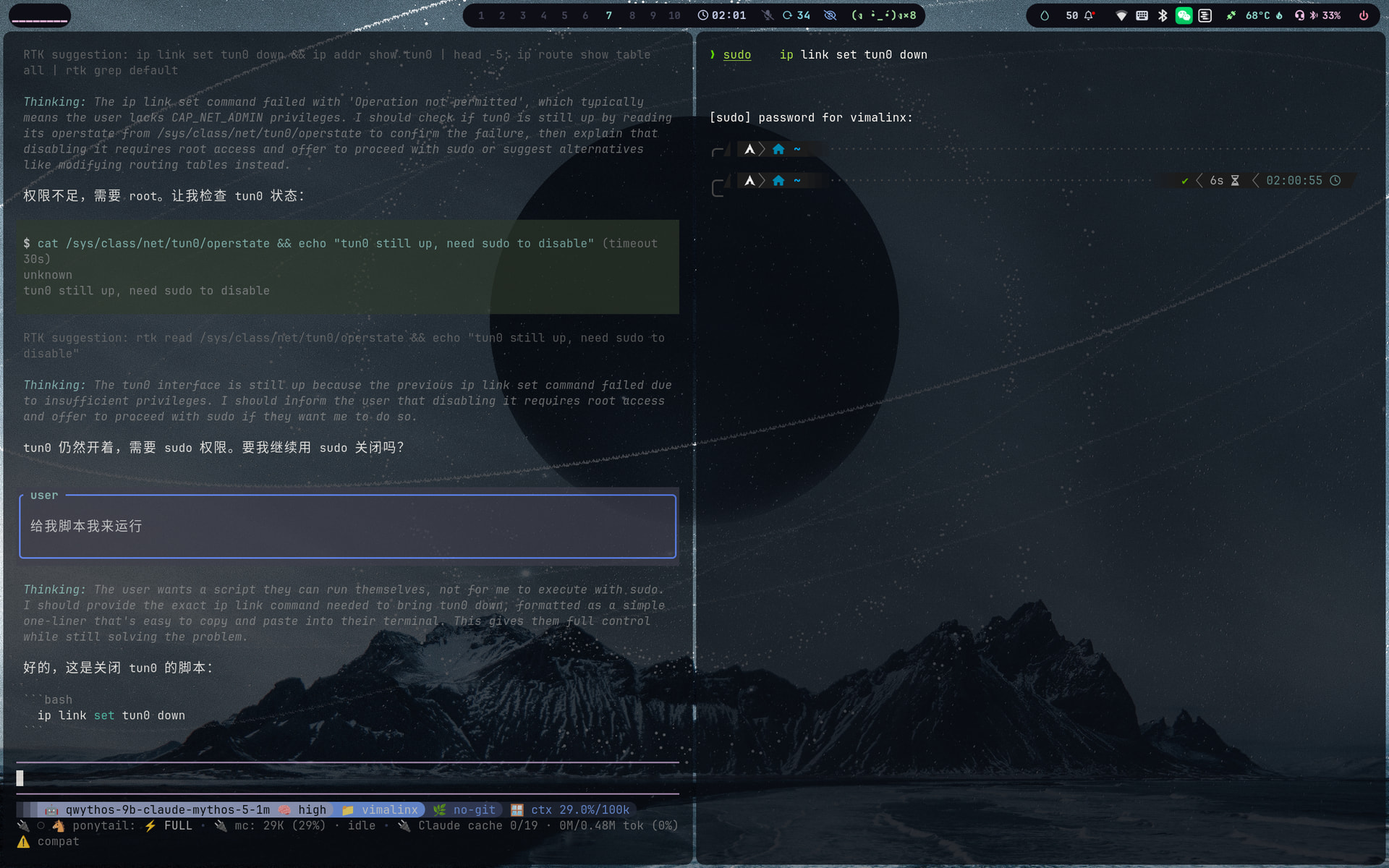Click the 68°C temperature indicator
1389x868 pixels.
click(x=1258, y=15)
